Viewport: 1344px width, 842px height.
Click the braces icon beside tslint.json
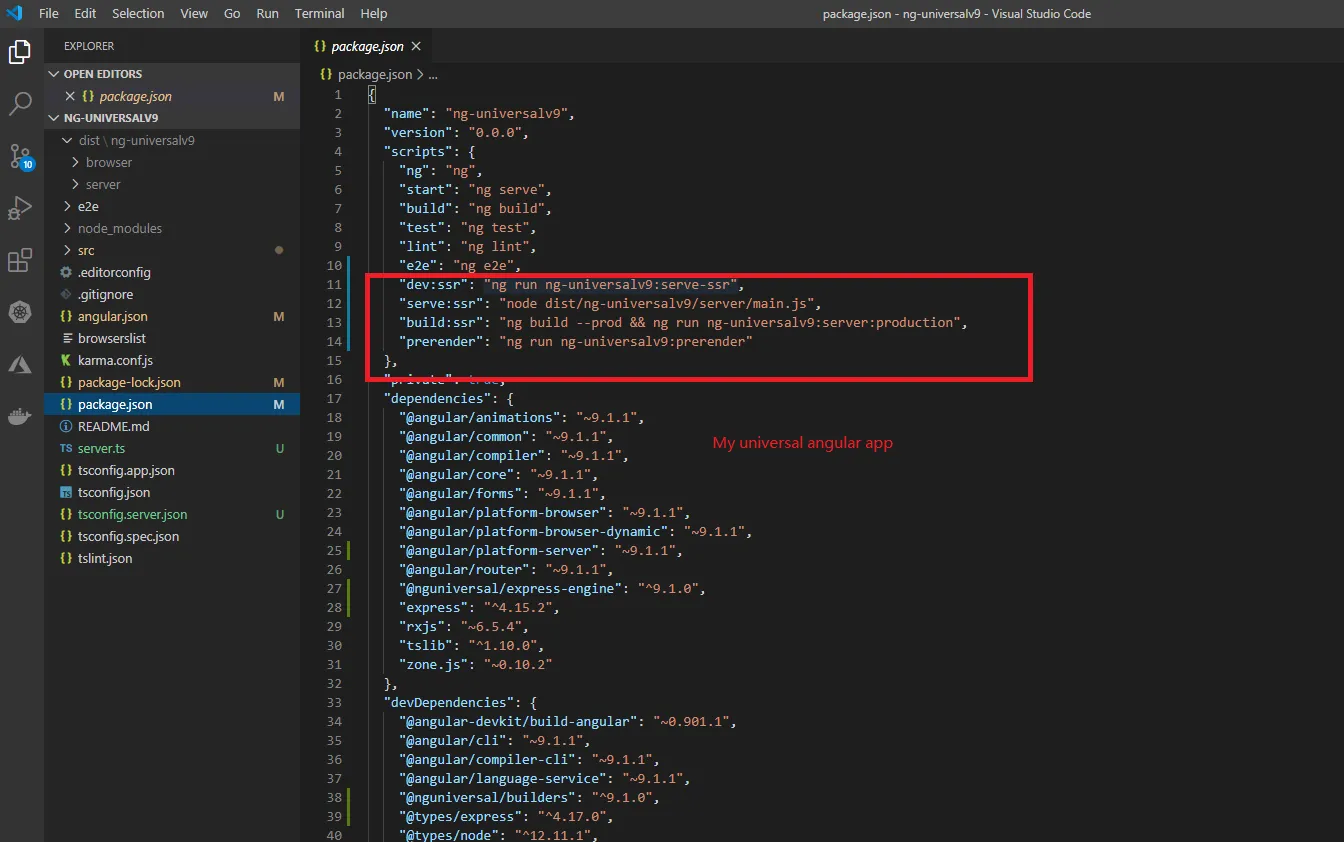66,559
